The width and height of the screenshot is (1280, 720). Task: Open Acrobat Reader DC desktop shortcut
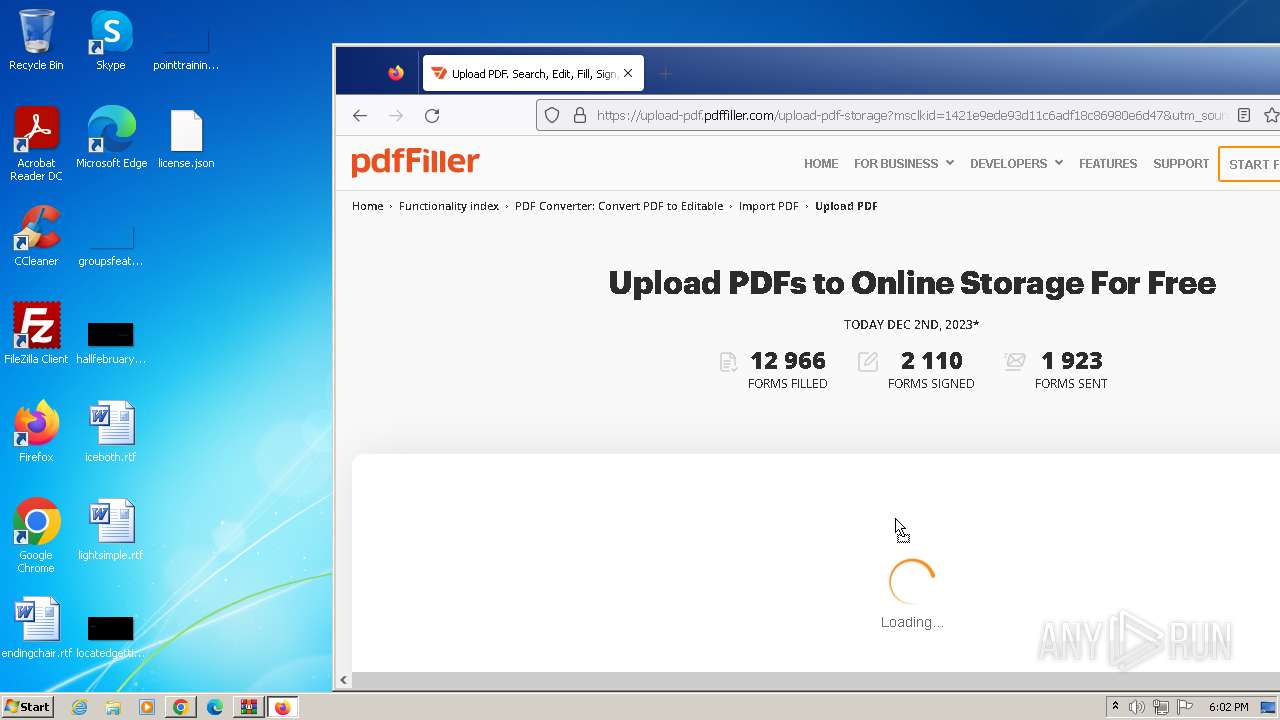coord(36,144)
